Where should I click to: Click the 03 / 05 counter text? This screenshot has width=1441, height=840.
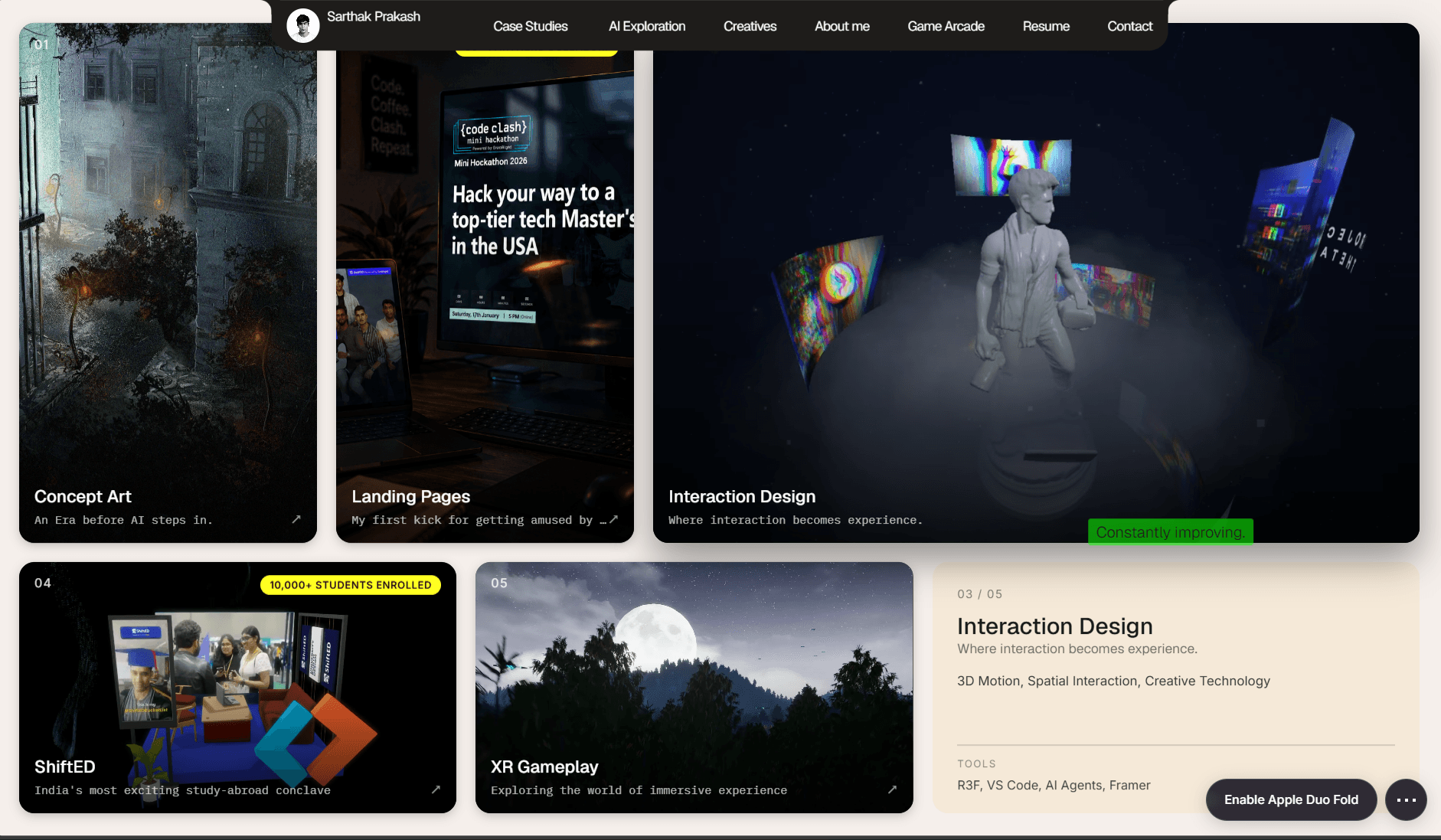click(x=979, y=594)
